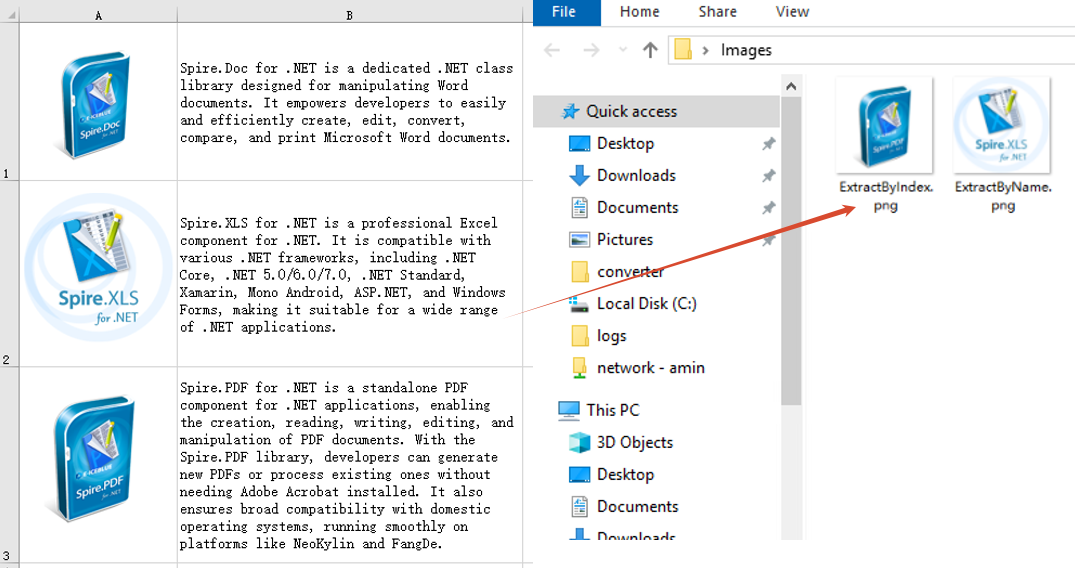Viewport: 1075px width, 568px height.
Task: Click pin icon next to Downloads
Action: click(769, 176)
